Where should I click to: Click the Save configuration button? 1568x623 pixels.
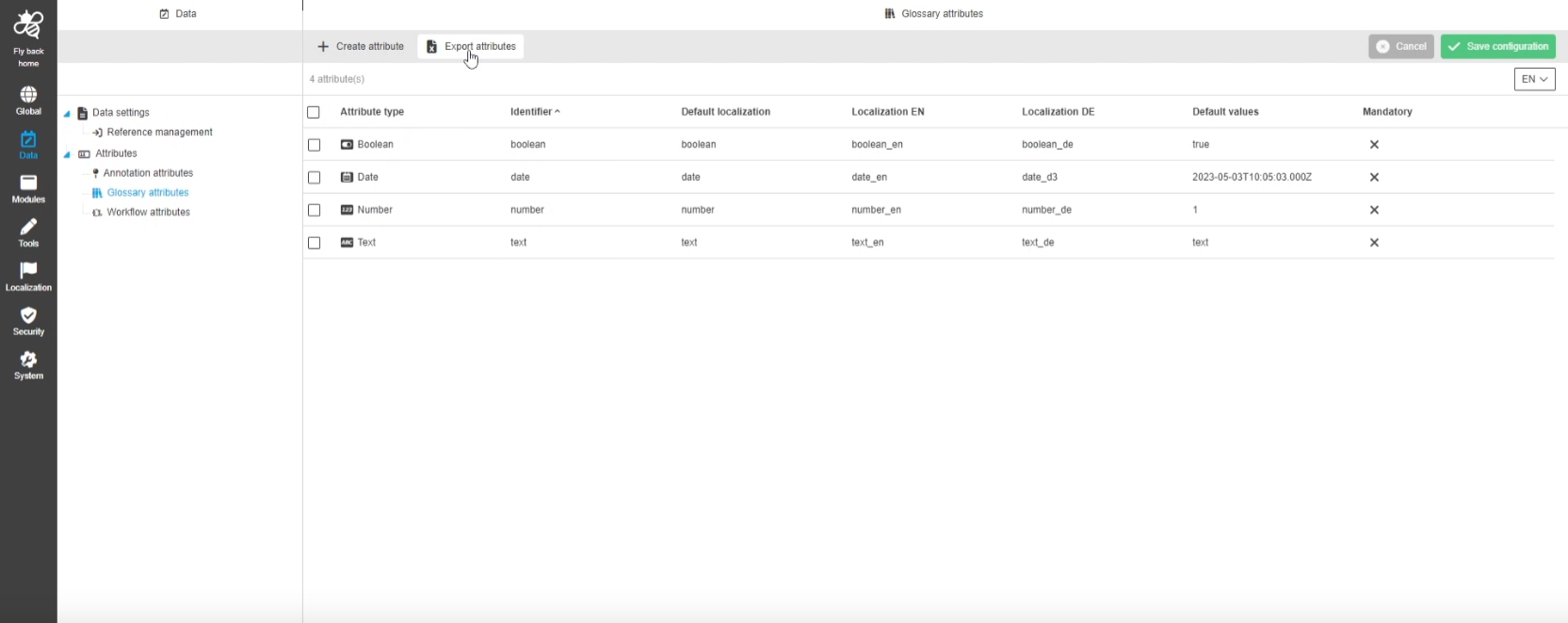click(1497, 46)
